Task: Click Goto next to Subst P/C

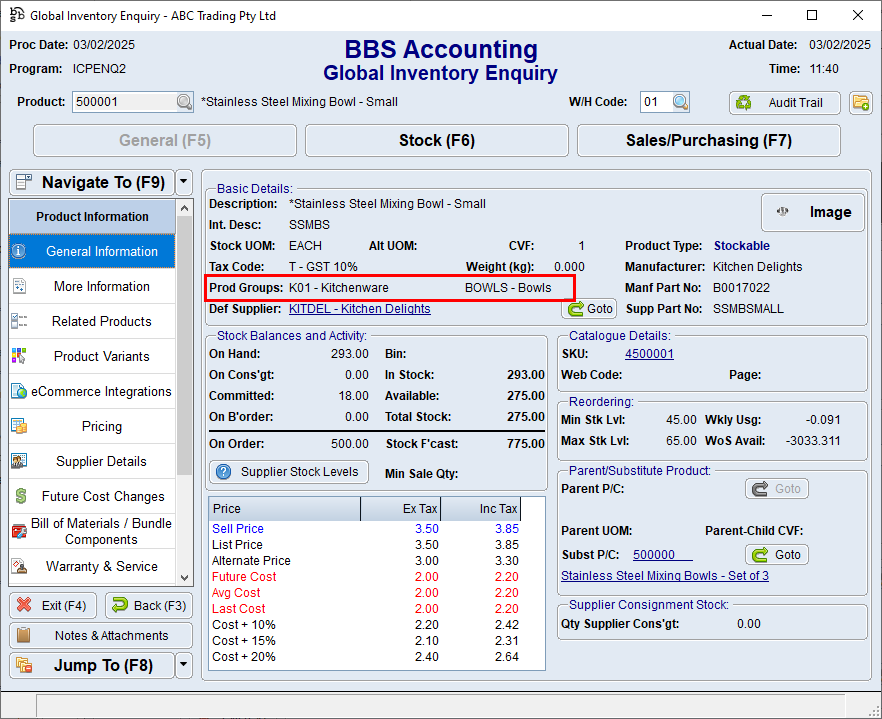Action: (x=777, y=555)
